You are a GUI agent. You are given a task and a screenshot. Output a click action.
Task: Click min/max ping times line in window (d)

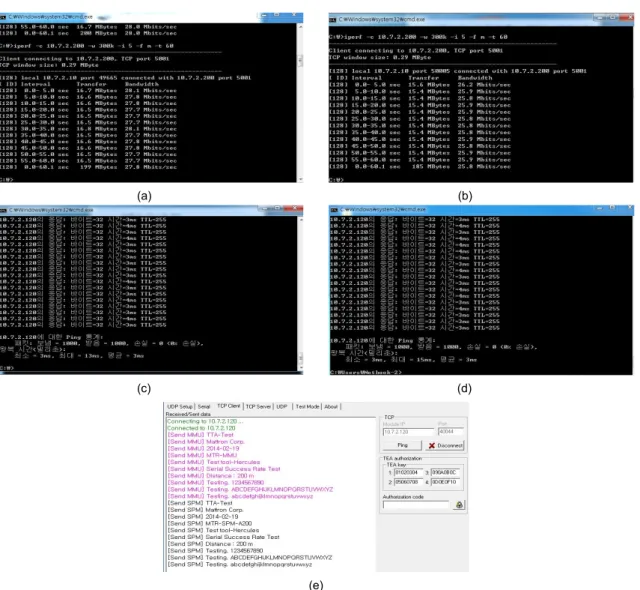pyautogui.click(x=411, y=359)
